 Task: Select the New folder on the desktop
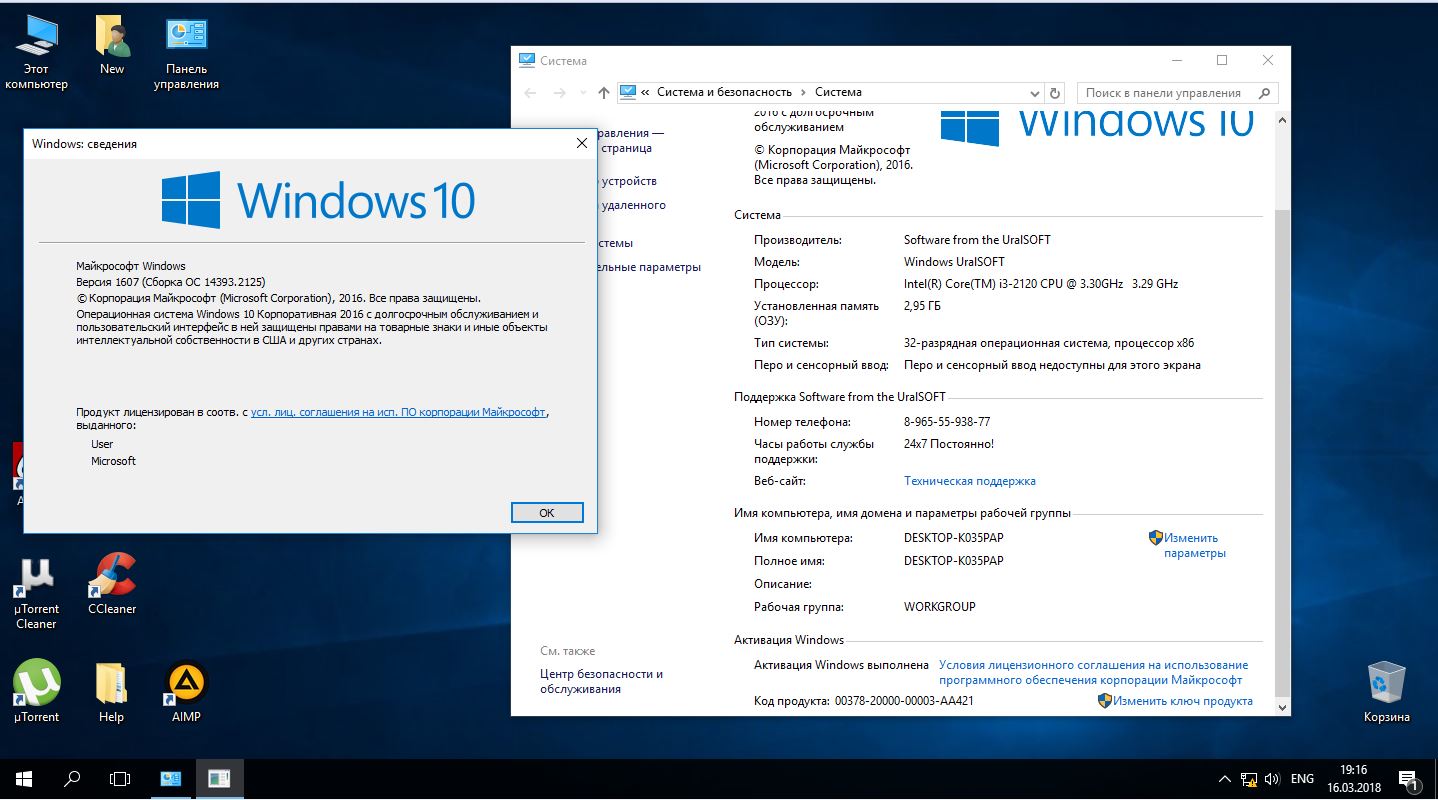tap(112, 46)
